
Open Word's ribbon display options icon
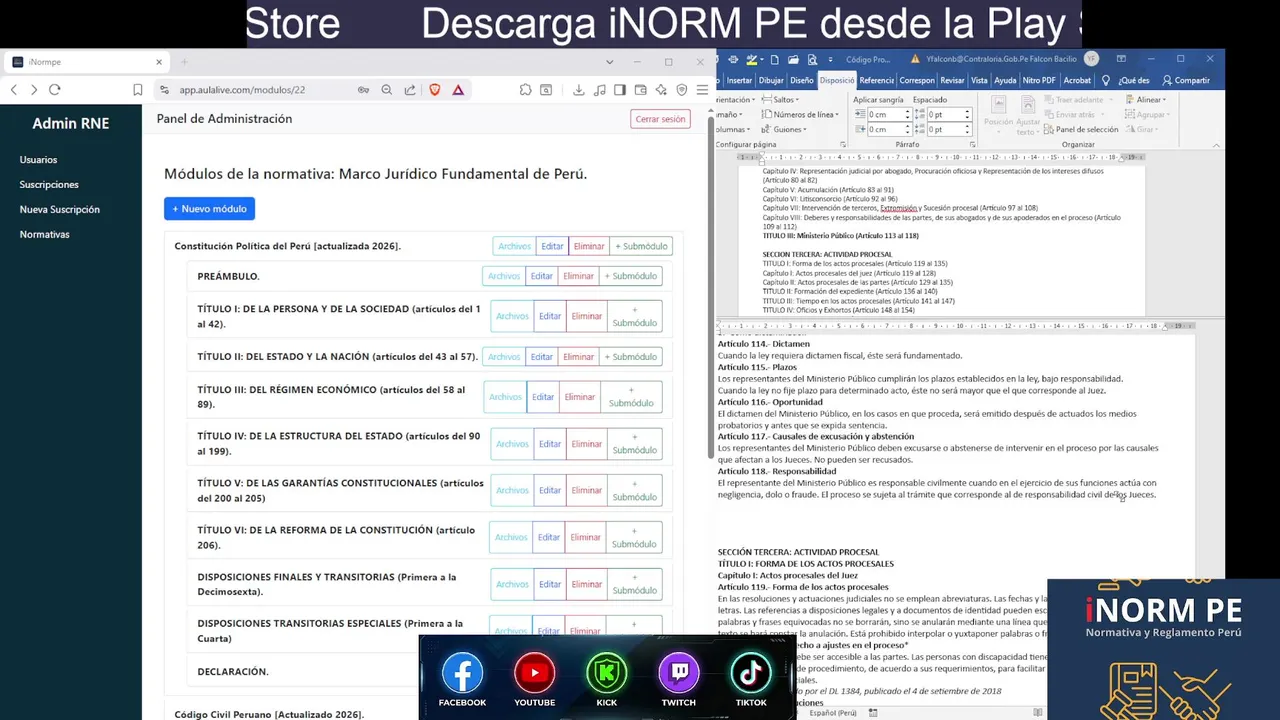(1121, 59)
